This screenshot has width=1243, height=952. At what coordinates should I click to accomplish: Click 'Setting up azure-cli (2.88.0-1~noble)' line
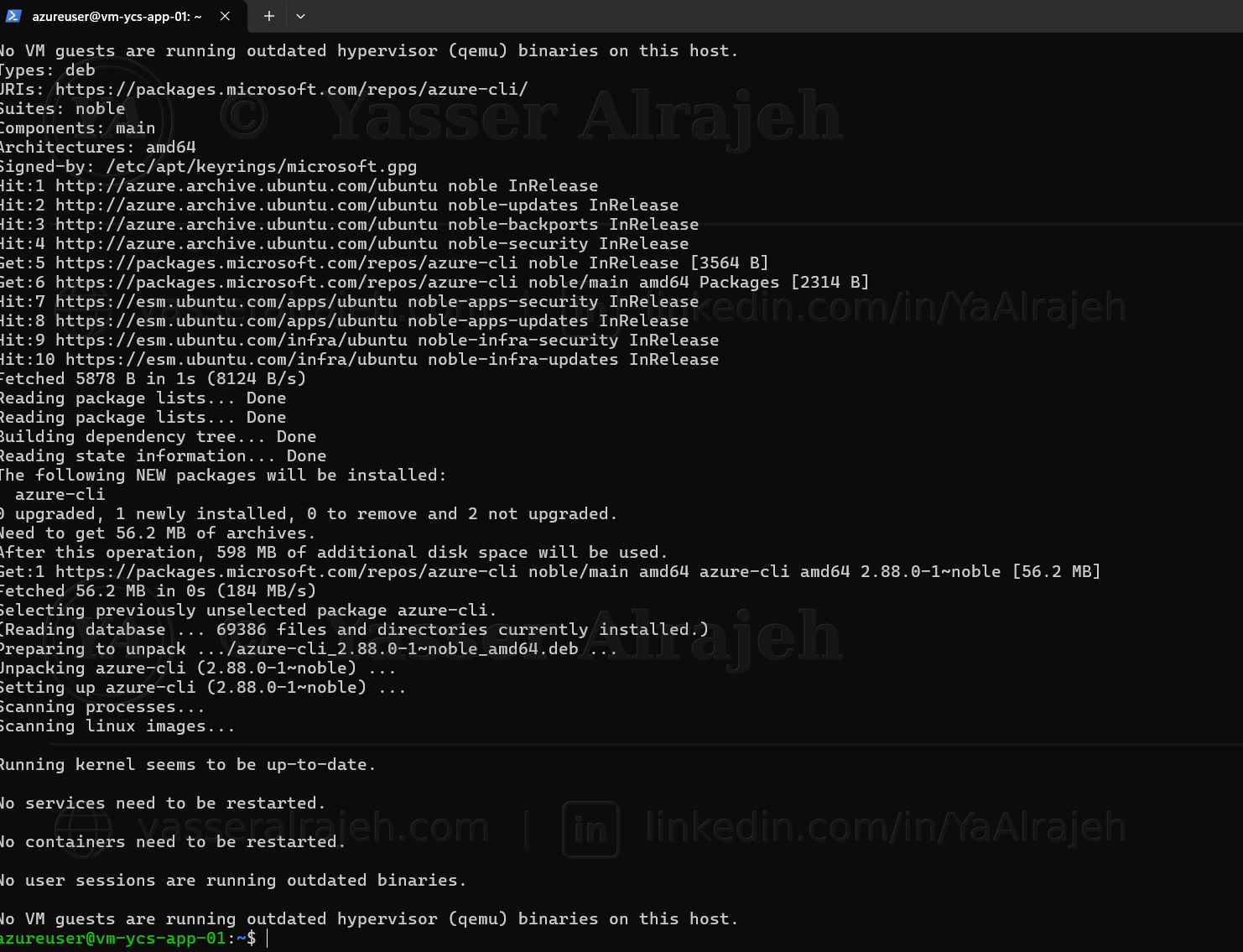tap(204, 687)
